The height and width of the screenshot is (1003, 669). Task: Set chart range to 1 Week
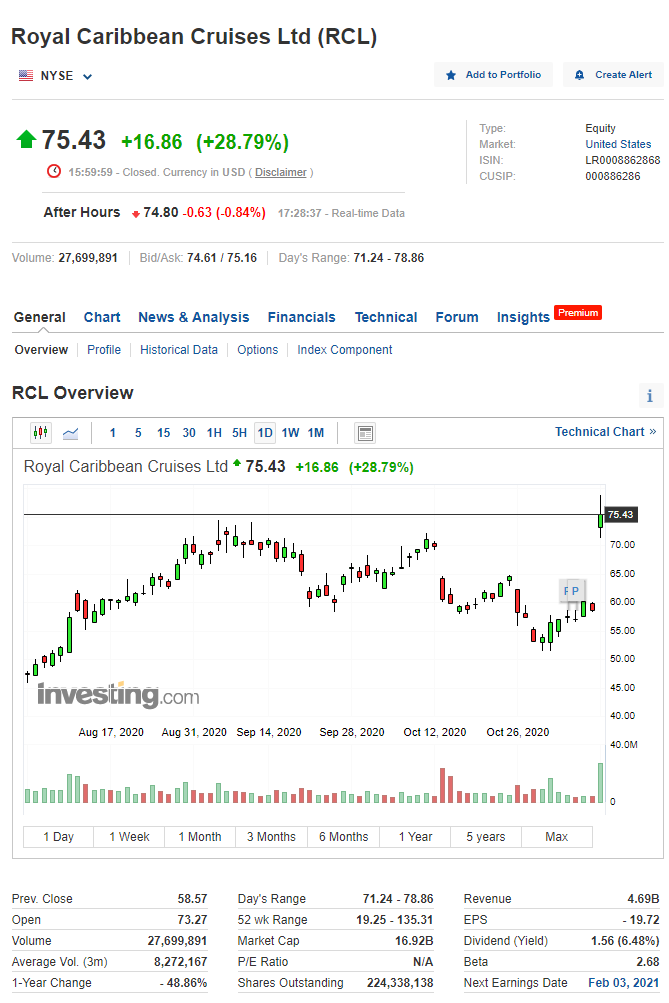[129, 837]
